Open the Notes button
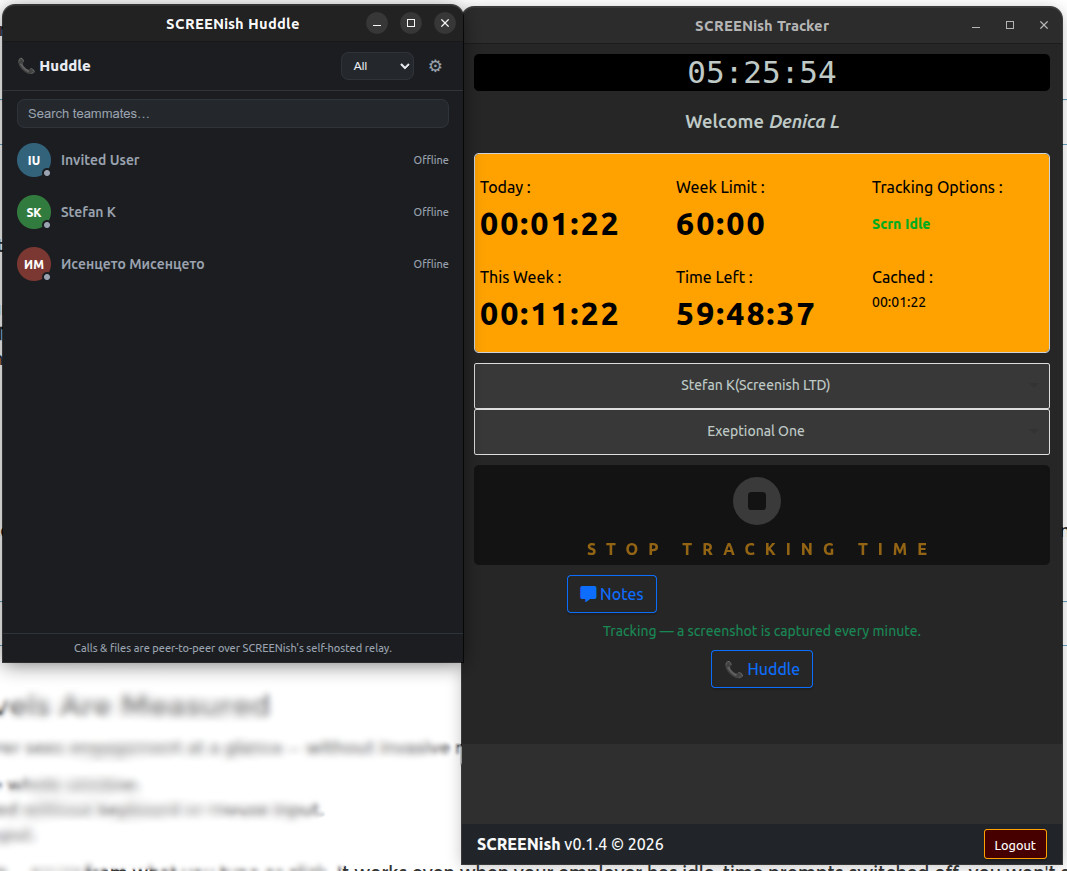The height and width of the screenshot is (871, 1067). click(x=612, y=594)
